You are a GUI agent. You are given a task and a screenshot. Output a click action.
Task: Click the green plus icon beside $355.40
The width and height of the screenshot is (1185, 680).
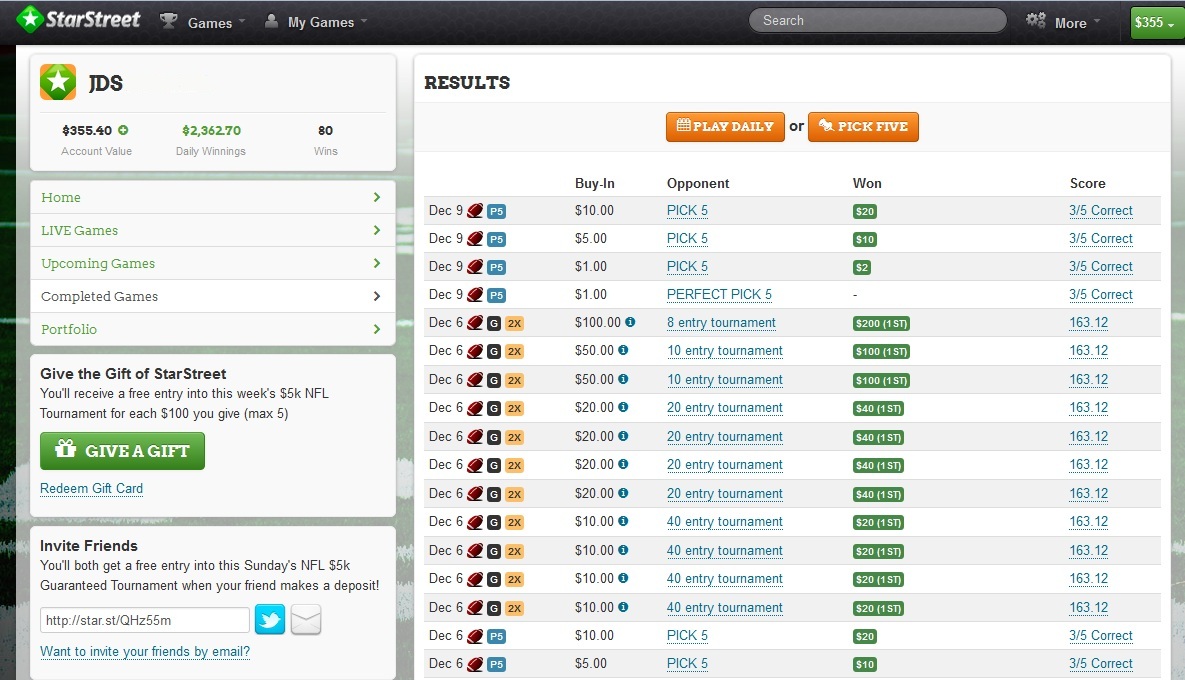coord(123,130)
